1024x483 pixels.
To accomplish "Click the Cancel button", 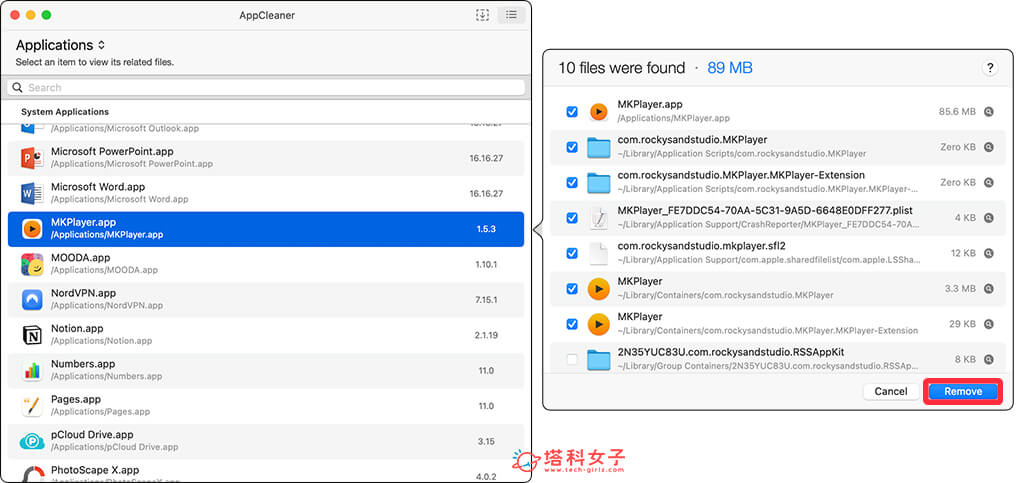I will 891,392.
